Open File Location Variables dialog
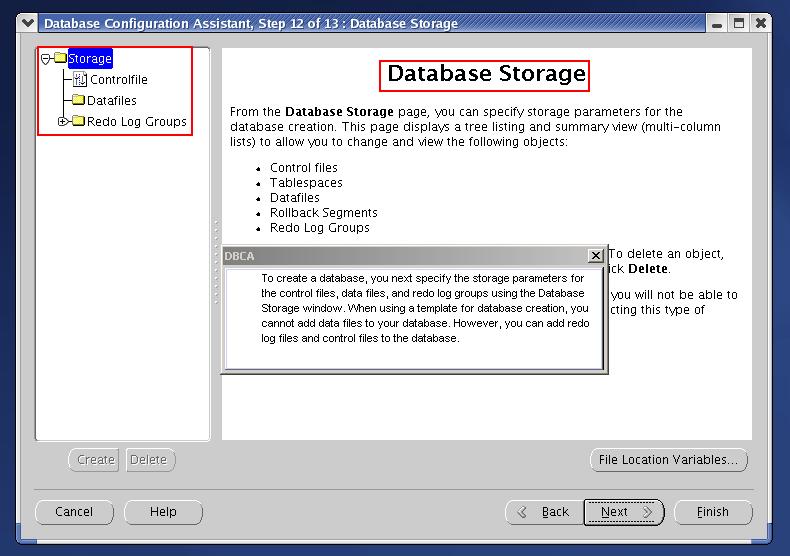This screenshot has width=790, height=556. [x=668, y=460]
